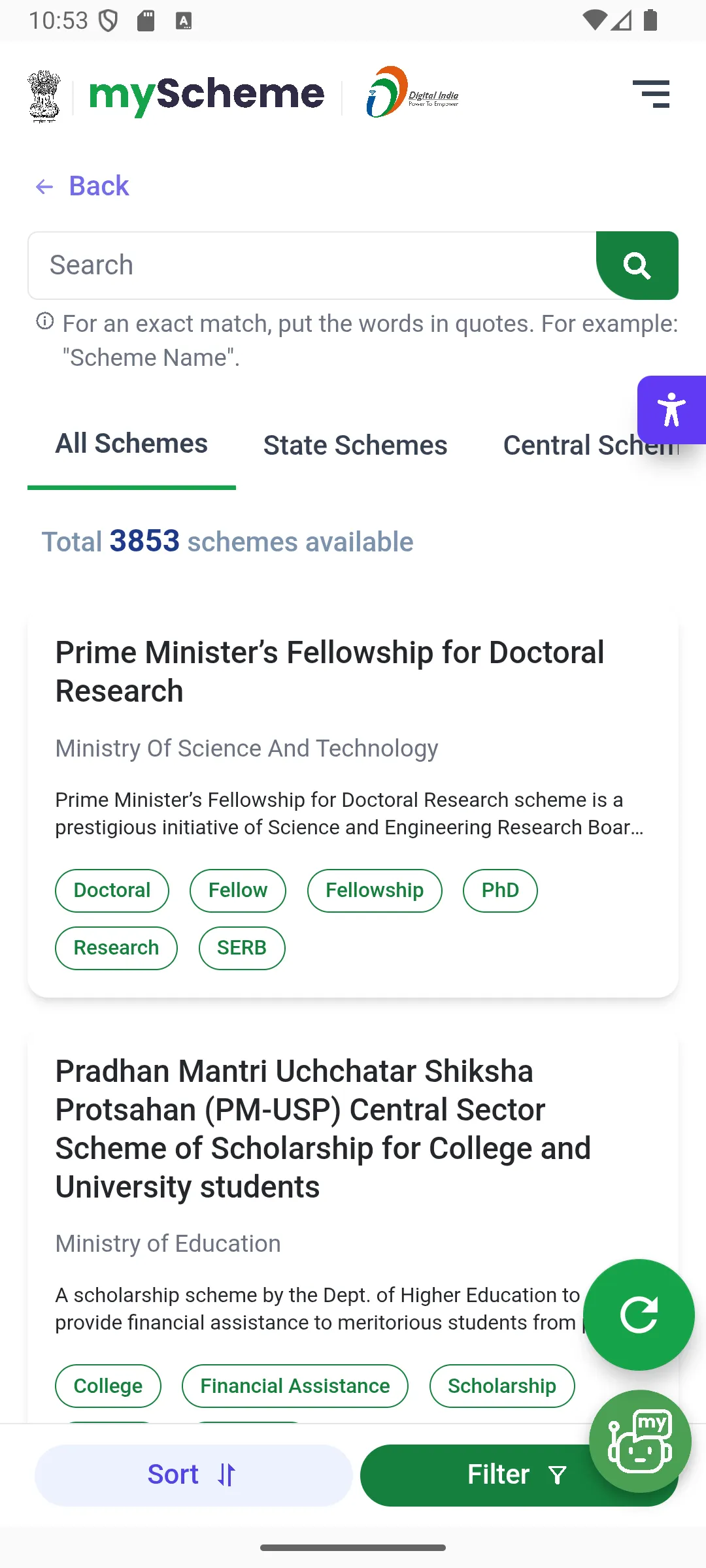Open the myScheme chatbot assistant
This screenshot has height=1568, width=706.
(x=639, y=1441)
